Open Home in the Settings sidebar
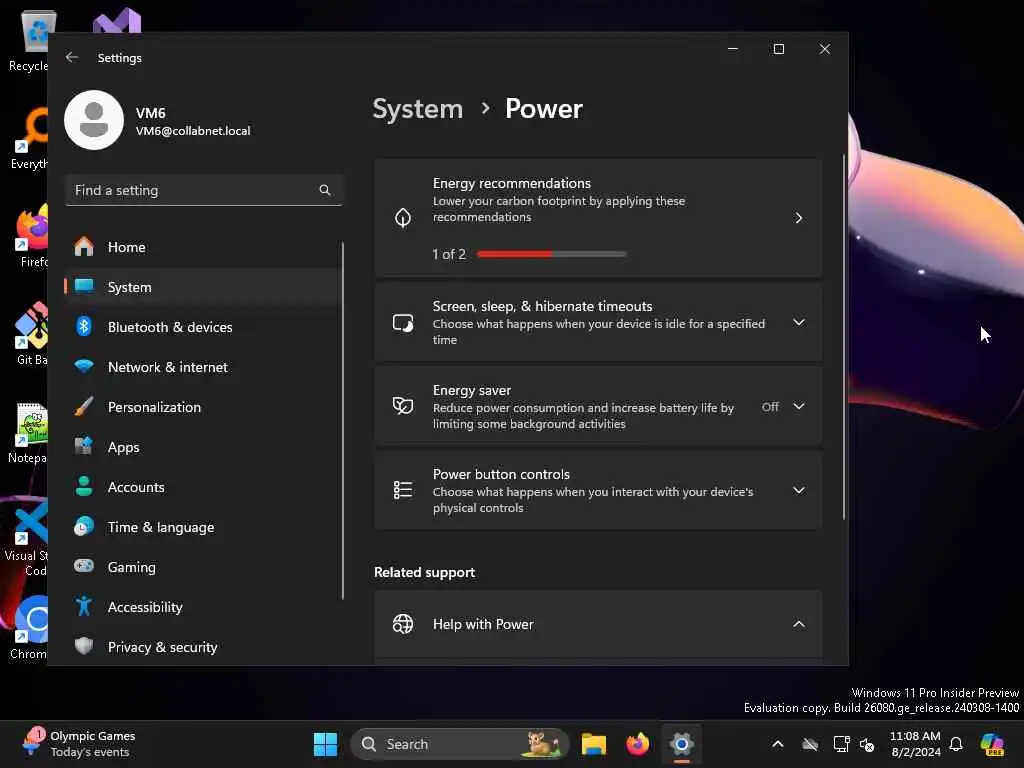 tap(203, 247)
